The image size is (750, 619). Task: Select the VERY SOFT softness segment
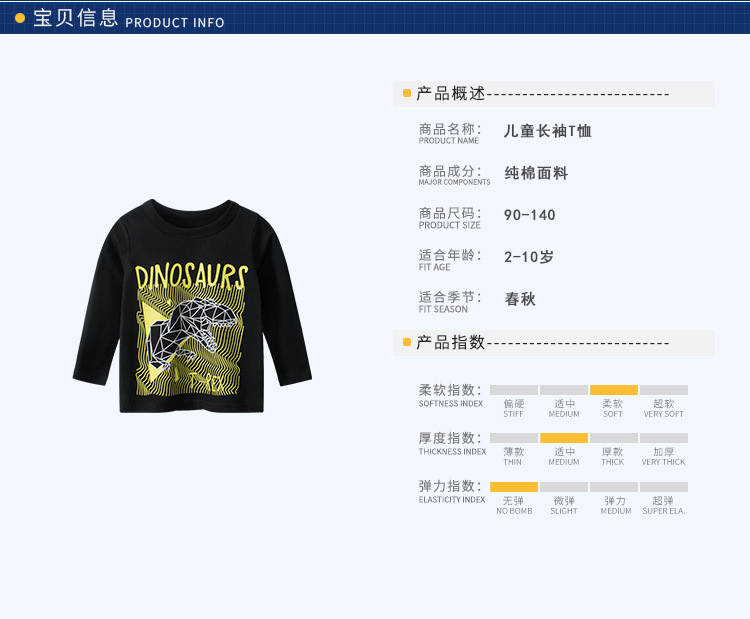[664, 390]
